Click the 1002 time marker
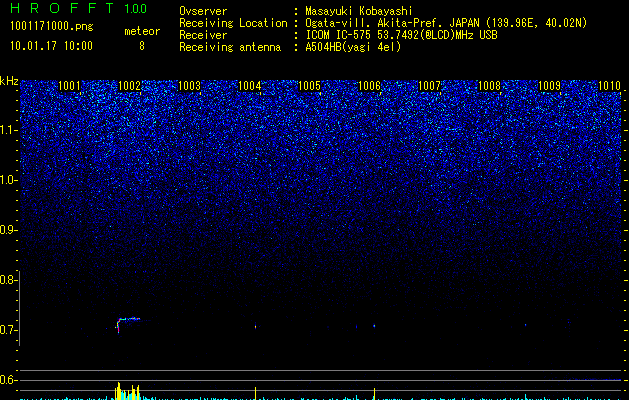The width and height of the screenshot is (629, 400). (130, 86)
